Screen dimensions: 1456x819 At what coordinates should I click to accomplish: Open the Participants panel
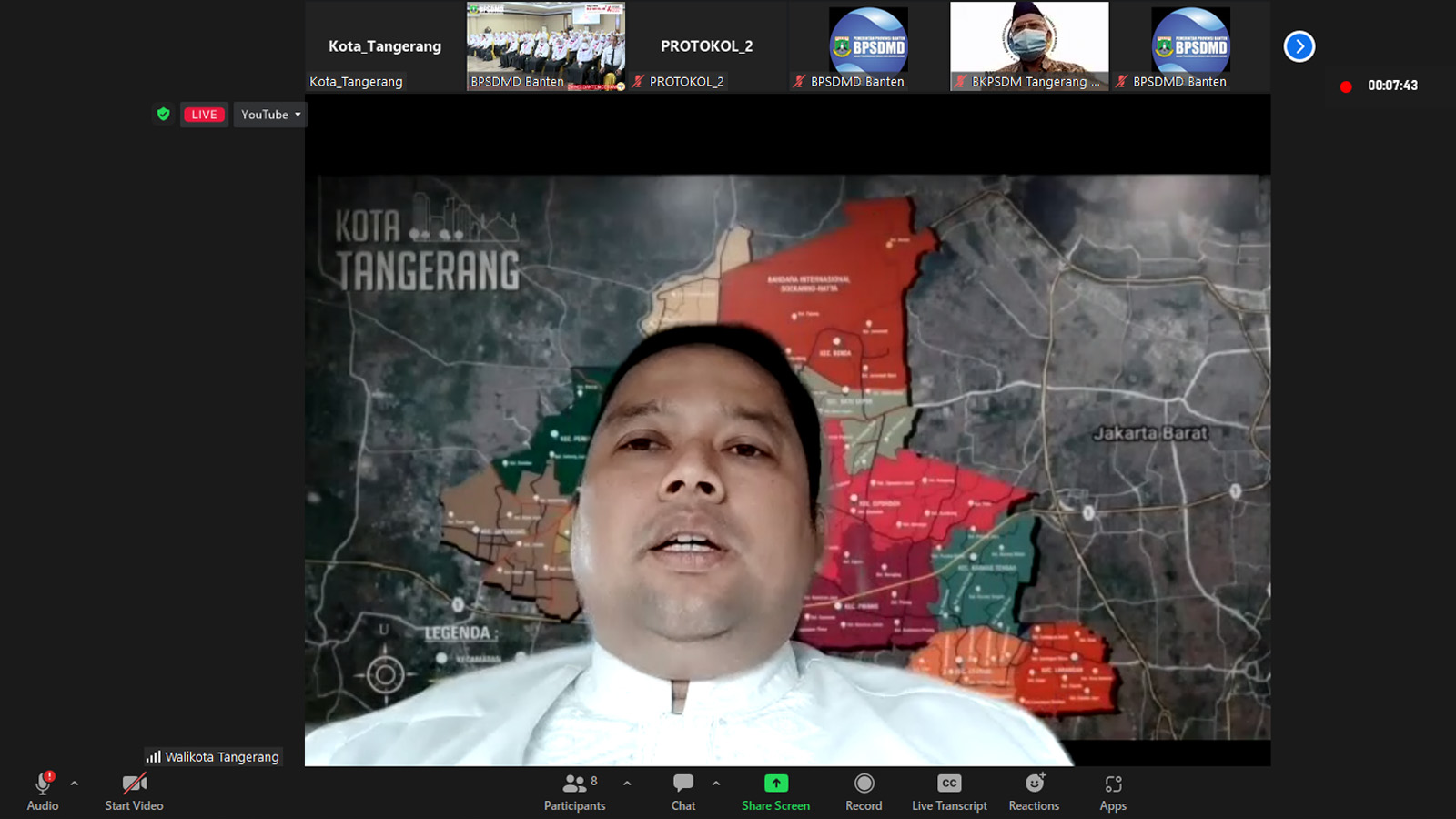pyautogui.click(x=574, y=791)
